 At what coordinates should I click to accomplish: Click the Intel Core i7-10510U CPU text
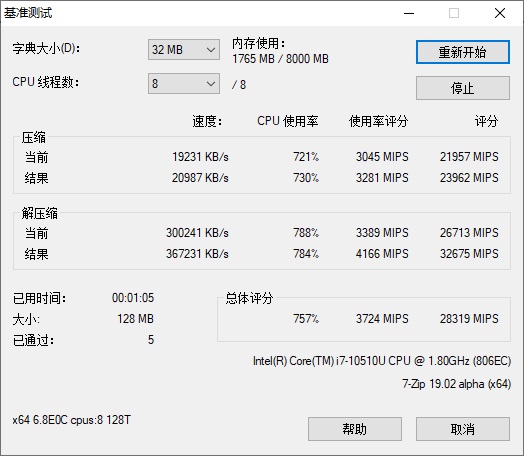382,361
